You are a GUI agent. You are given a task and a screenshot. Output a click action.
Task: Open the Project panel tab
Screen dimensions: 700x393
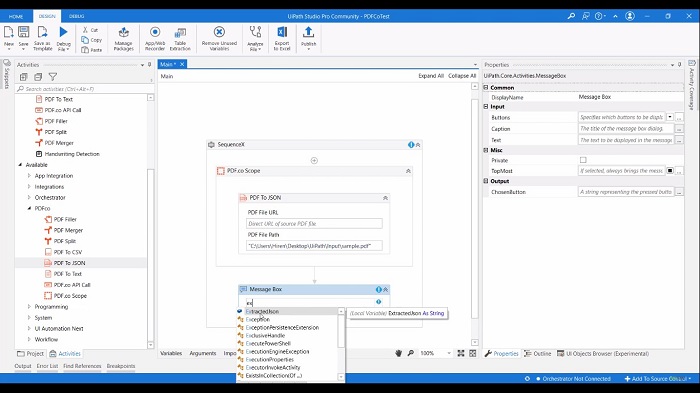(x=30, y=353)
